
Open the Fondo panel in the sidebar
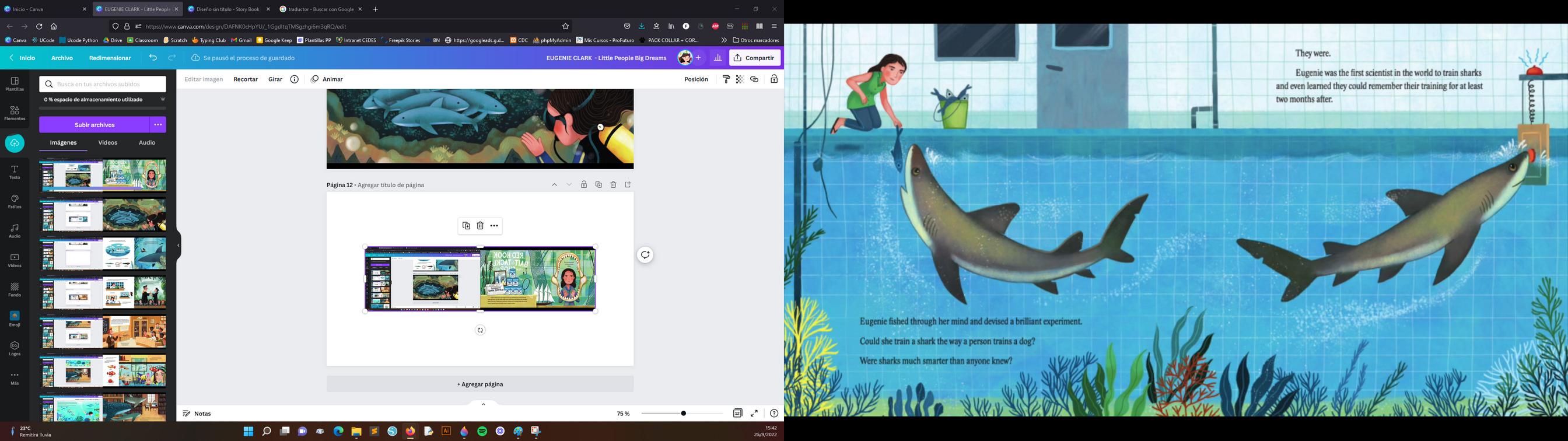coord(15,290)
